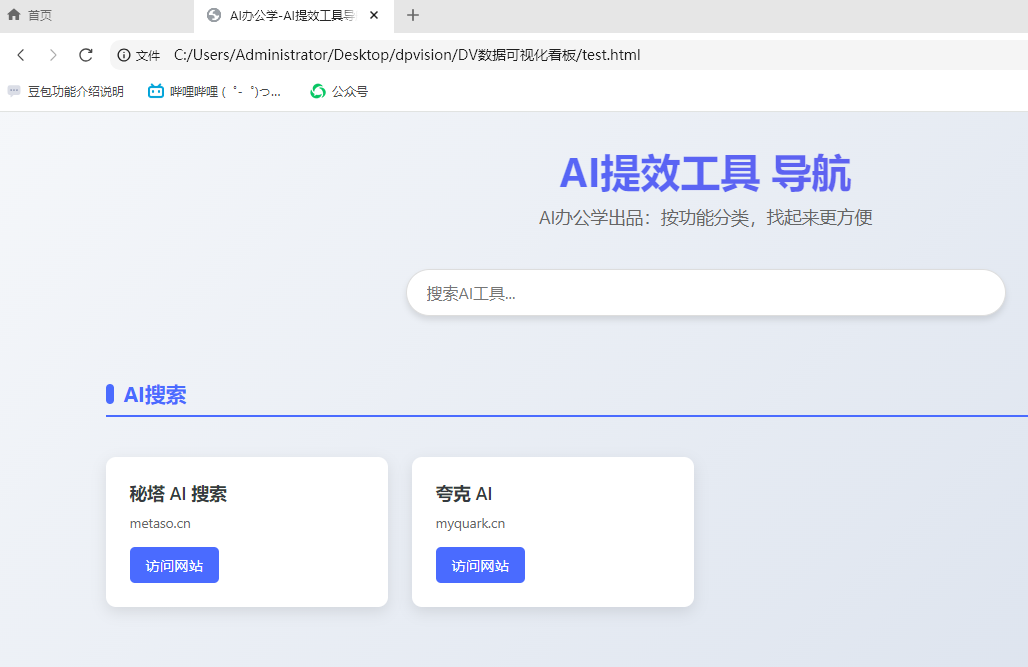The width and height of the screenshot is (1028, 667).
Task: Click the page refresh icon
Action: (85, 55)
